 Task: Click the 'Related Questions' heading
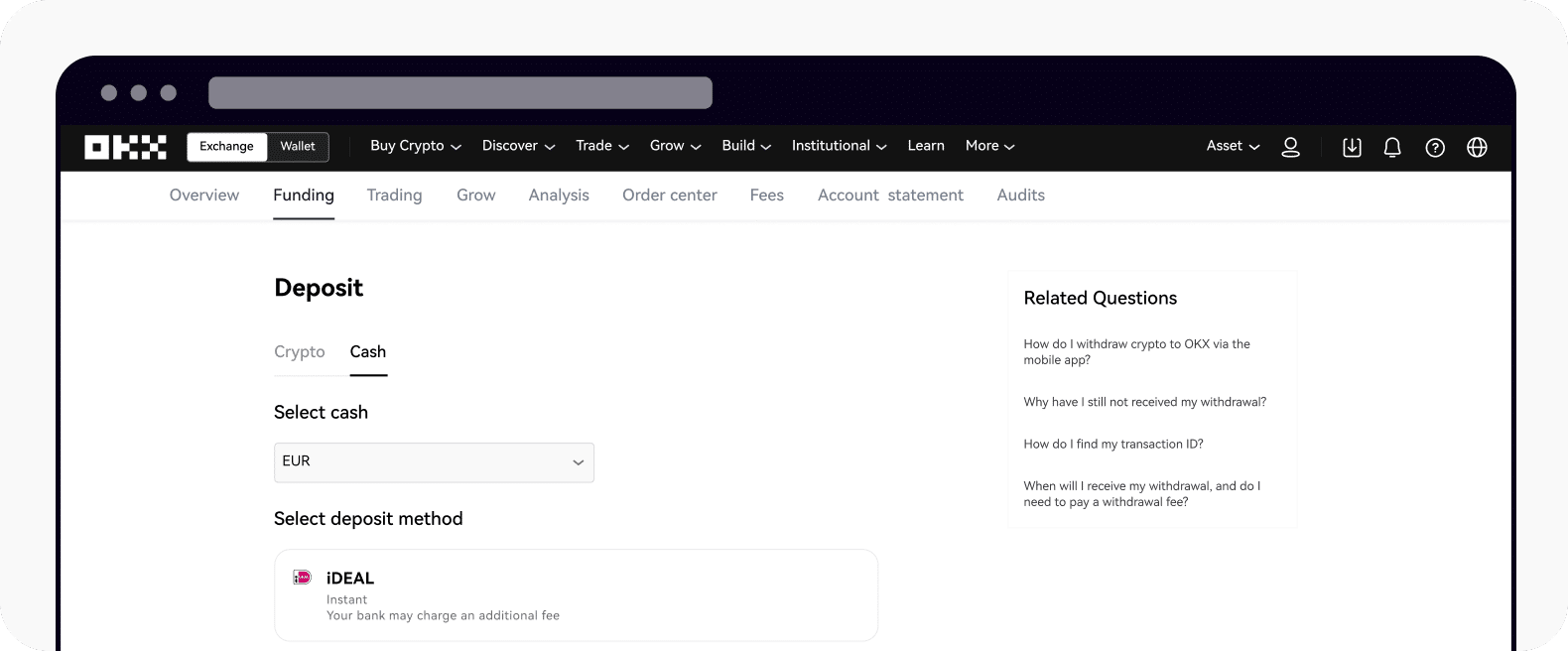pos(1101,299)
